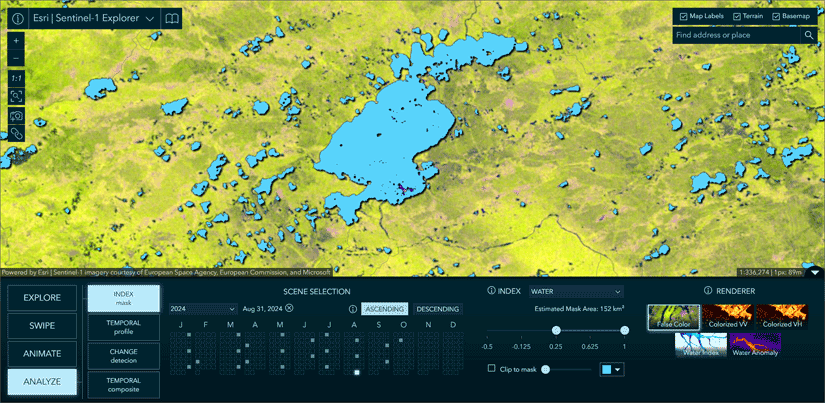Image resolution: width=825 pixels, height=403 pixels.
Task: Choose the False Color renderer thumbnail
Action: click(x=673, y=317)
